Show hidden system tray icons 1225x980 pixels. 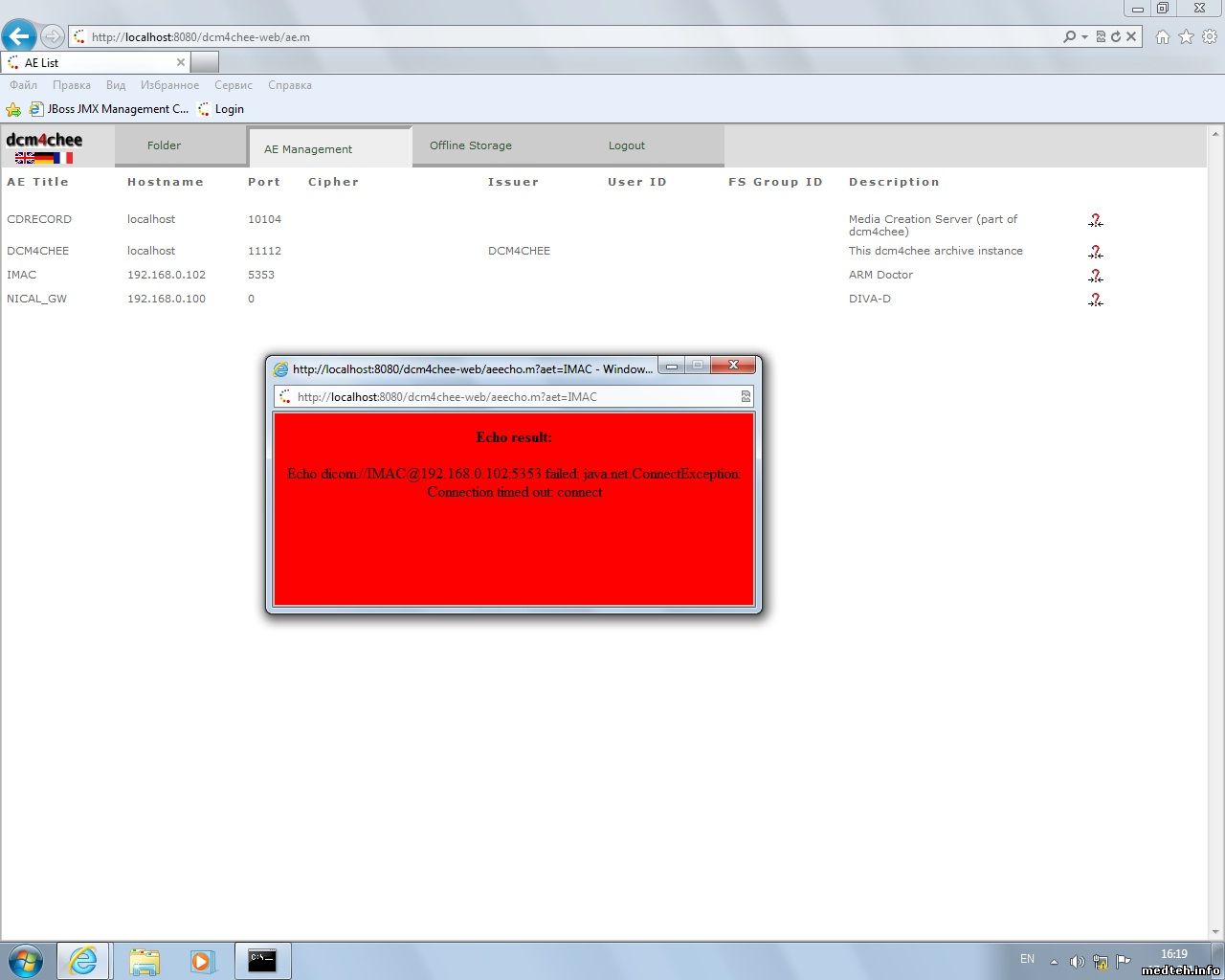tap(1054, 961)
